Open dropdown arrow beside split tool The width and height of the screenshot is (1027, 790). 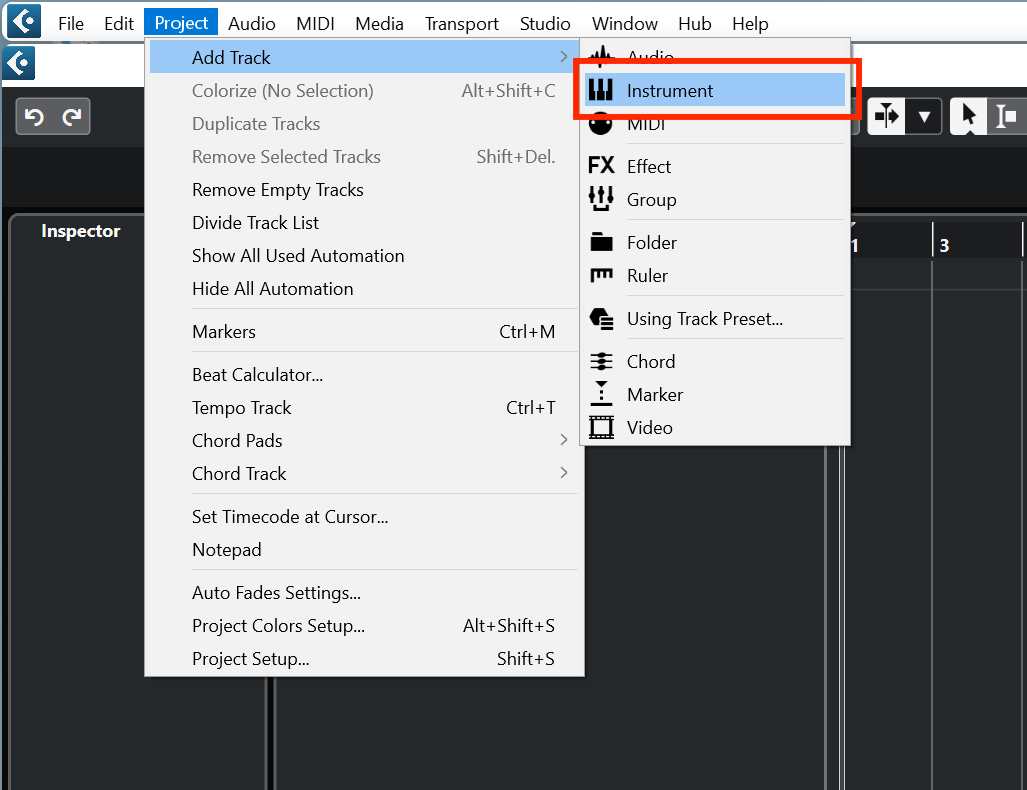click(x=924, y=116)
